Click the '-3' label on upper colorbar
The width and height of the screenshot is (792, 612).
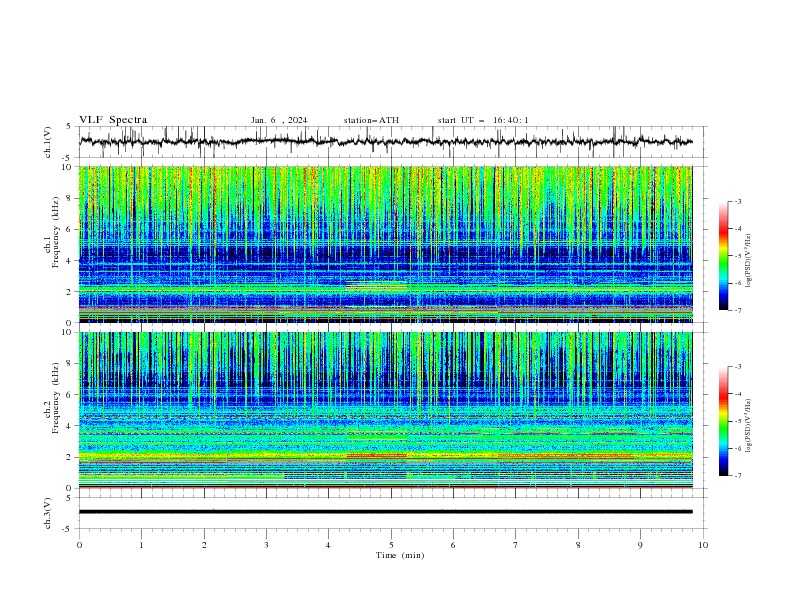tap(737, 201)
